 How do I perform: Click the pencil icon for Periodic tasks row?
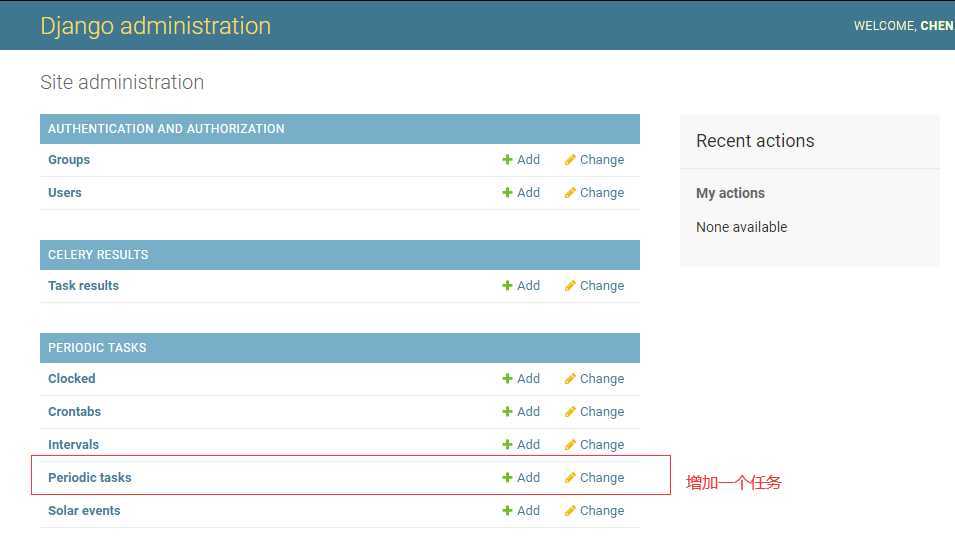[x=569, y=477]
